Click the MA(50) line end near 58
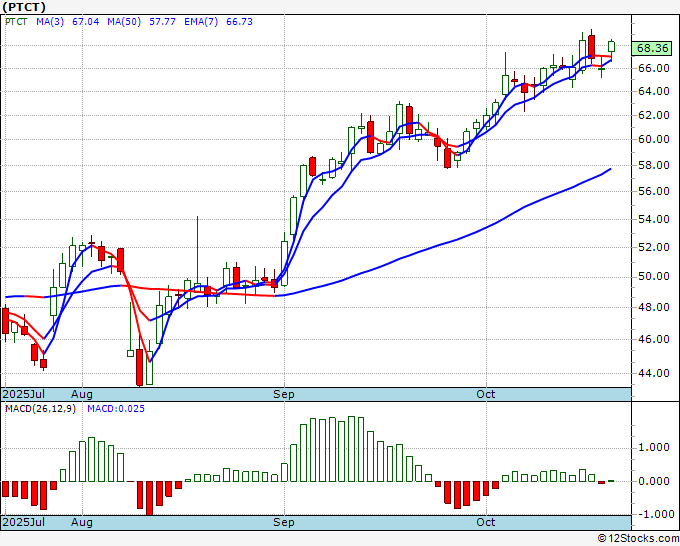 click(610, 169)
